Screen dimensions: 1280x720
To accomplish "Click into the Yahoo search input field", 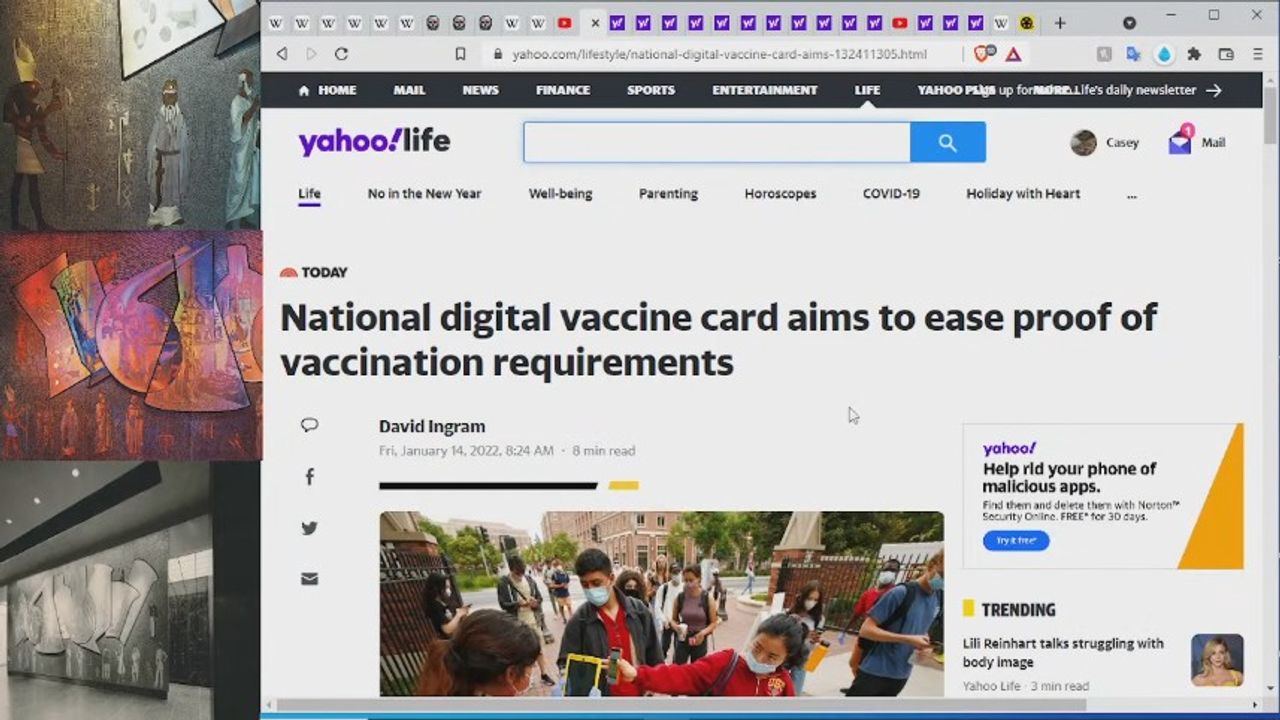I will [x=716, y=143].
